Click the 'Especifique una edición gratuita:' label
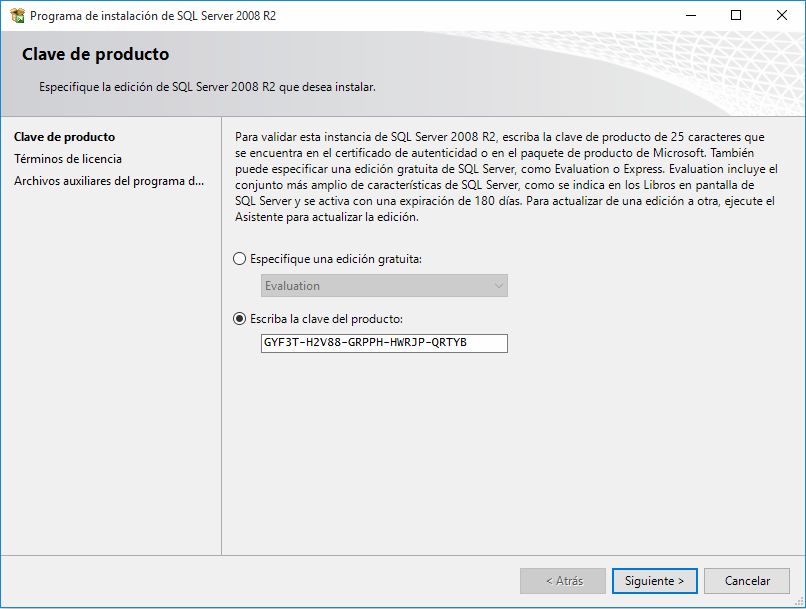The width and height of the screenshot is (806, 609). [x=336, y=259]
